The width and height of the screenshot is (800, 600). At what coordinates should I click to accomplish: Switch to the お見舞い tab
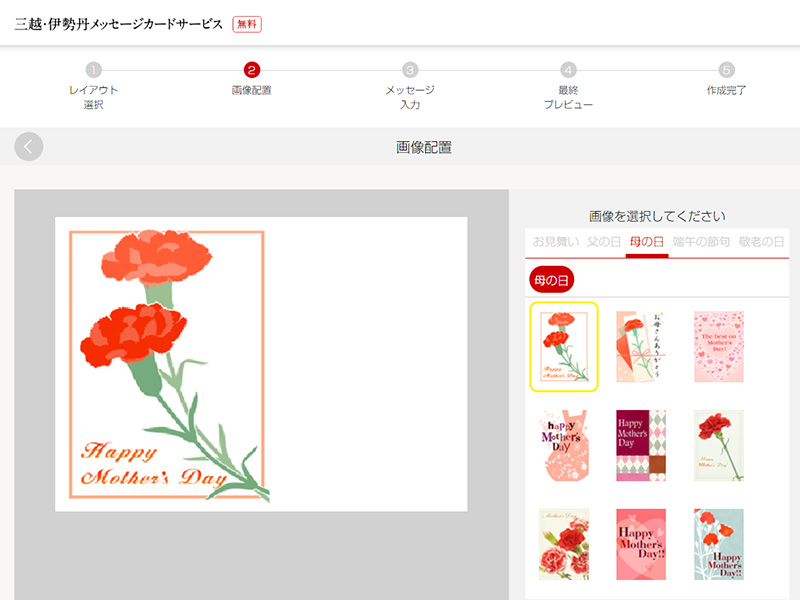pos(555,242)
